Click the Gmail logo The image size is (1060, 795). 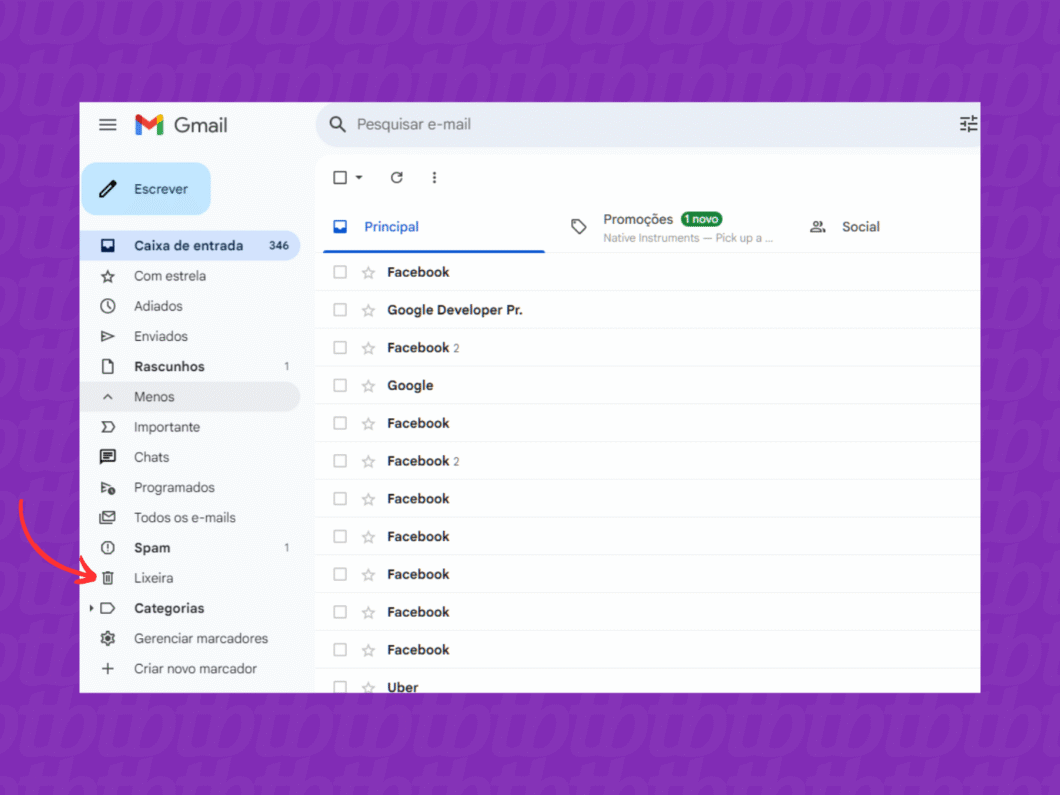point(181,125)
